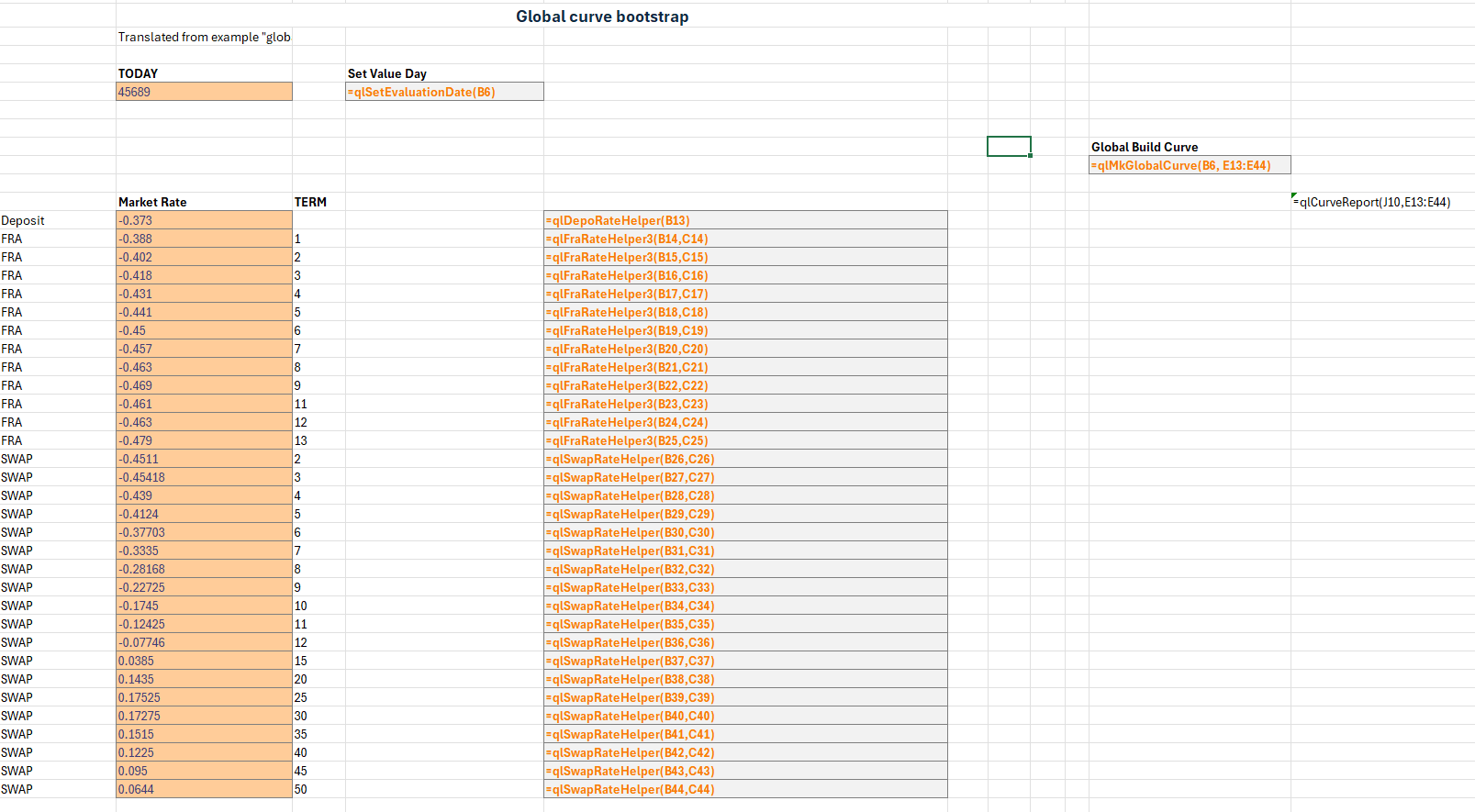
Task: Click the Market Rate column header cell
Action: click(204, 202)
